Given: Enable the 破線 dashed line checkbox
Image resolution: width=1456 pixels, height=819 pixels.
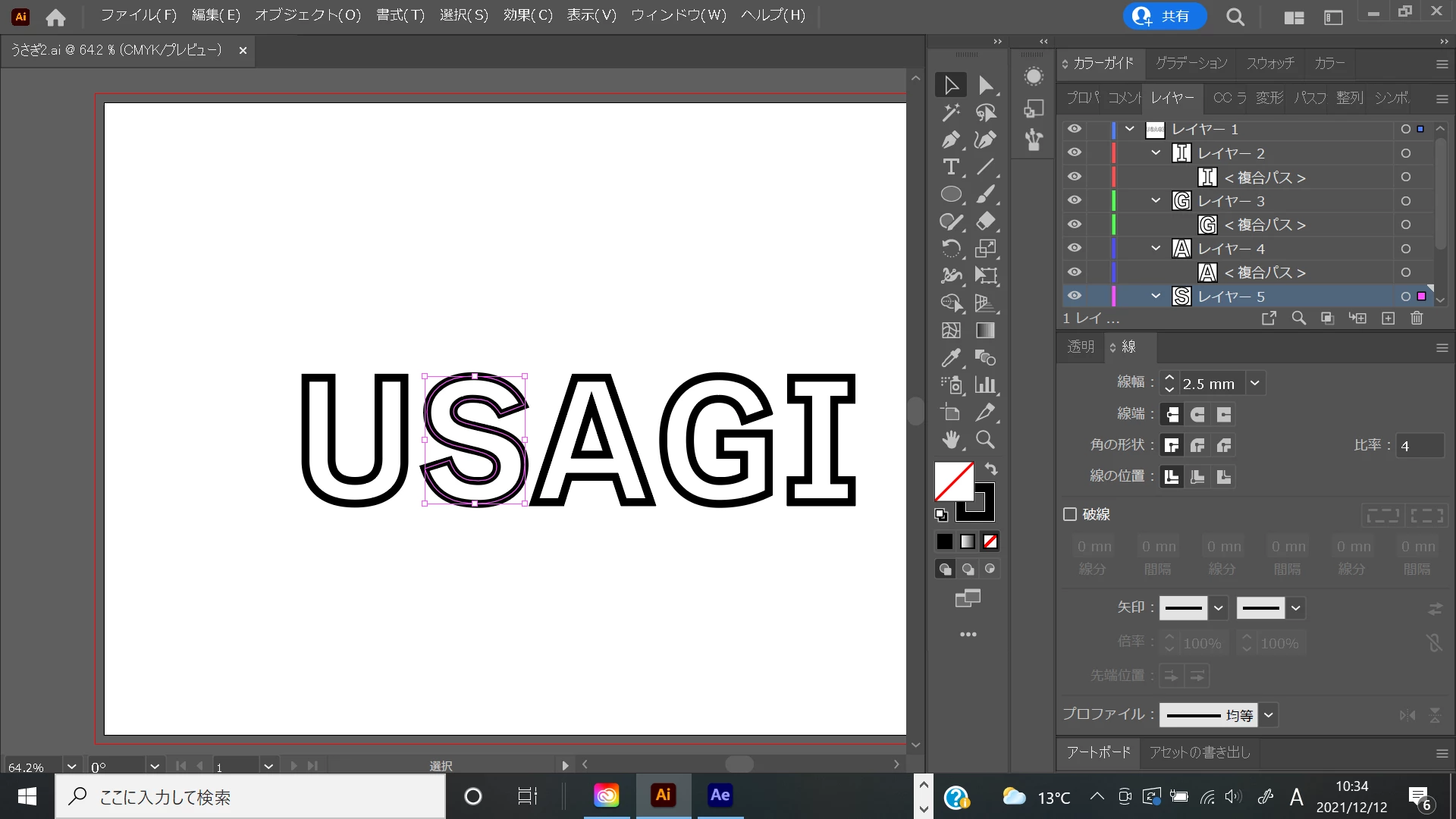Looking at the screenshot, I should coord(1070,514).
